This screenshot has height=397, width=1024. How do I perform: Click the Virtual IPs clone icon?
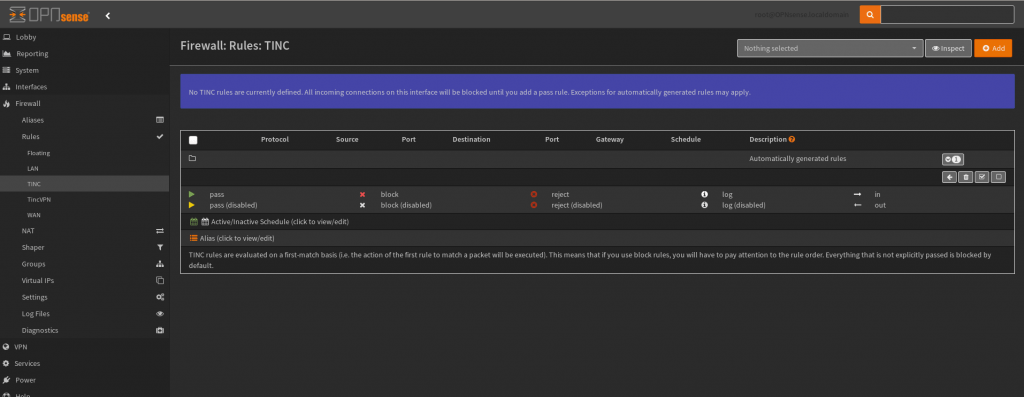(x=159, y=281)
